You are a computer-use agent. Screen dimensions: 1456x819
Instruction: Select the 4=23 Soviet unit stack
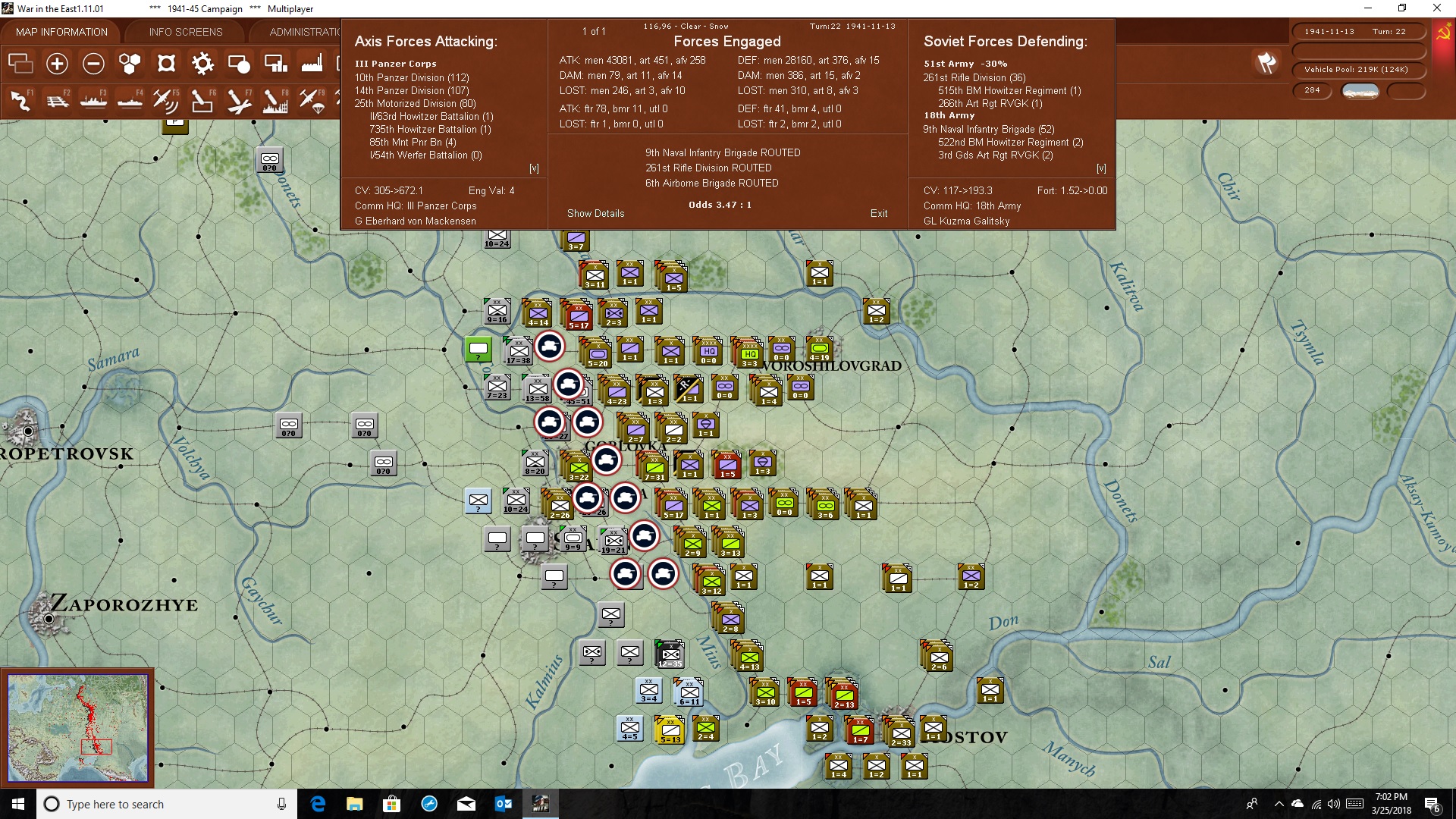tap(617, 391)
